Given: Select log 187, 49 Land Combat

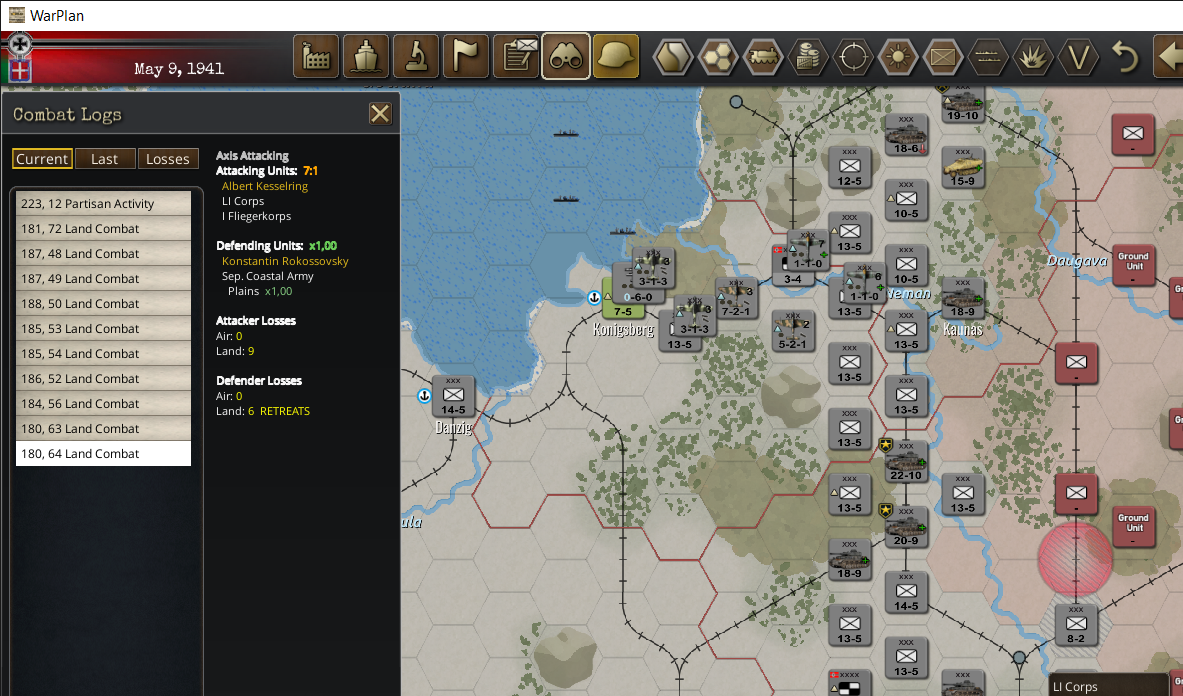Looking at the screenshot, I should pos(103,278).
